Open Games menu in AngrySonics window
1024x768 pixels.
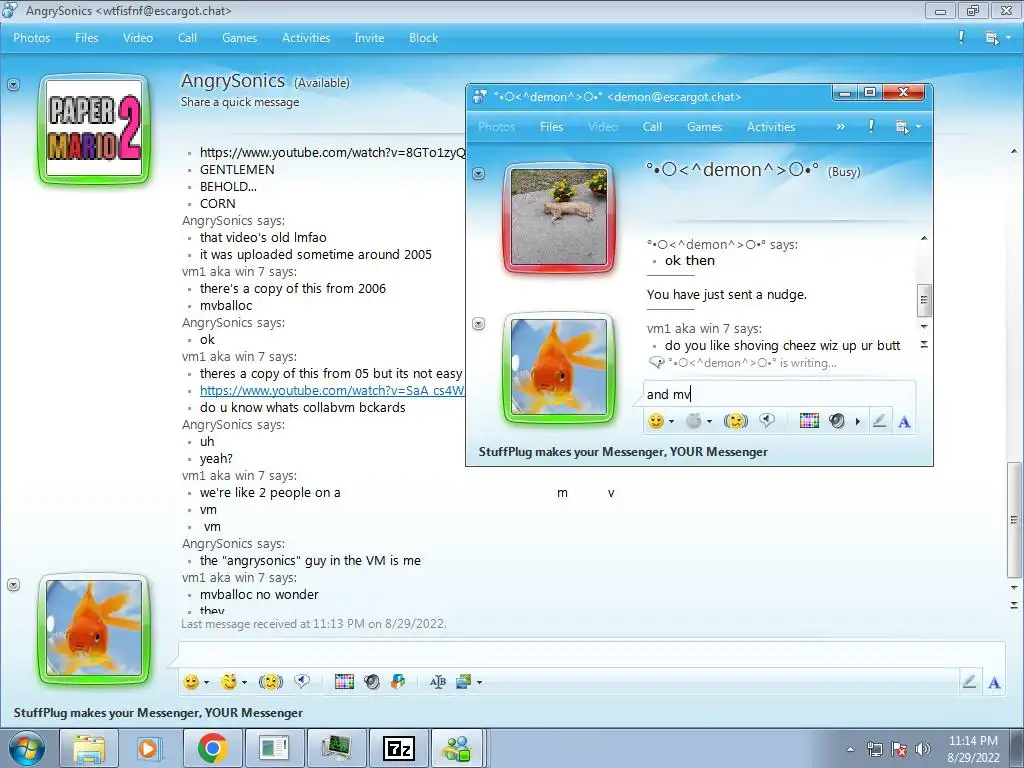pyautogui.click(x=240, y=38)
